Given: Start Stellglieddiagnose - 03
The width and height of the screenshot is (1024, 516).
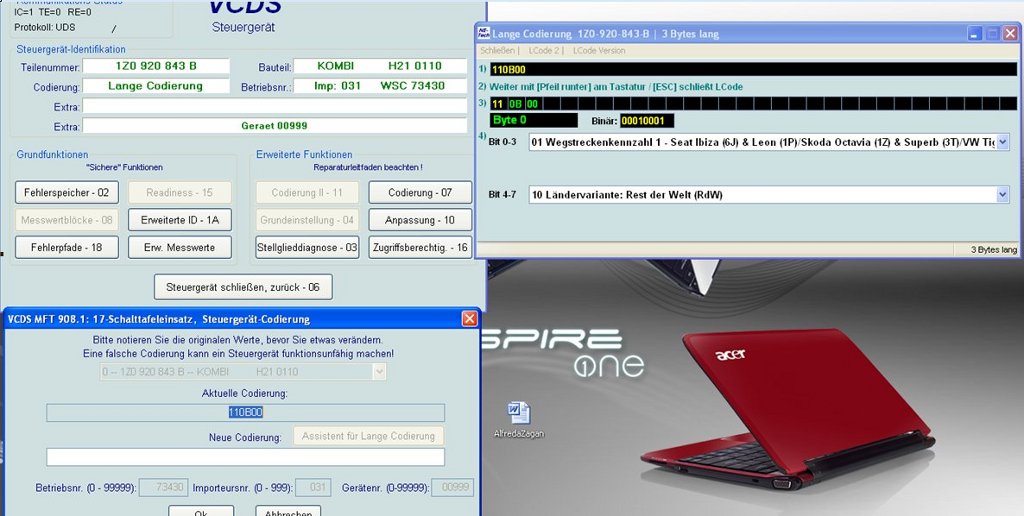Looking at the screenshot, I should tap(307, 248).
